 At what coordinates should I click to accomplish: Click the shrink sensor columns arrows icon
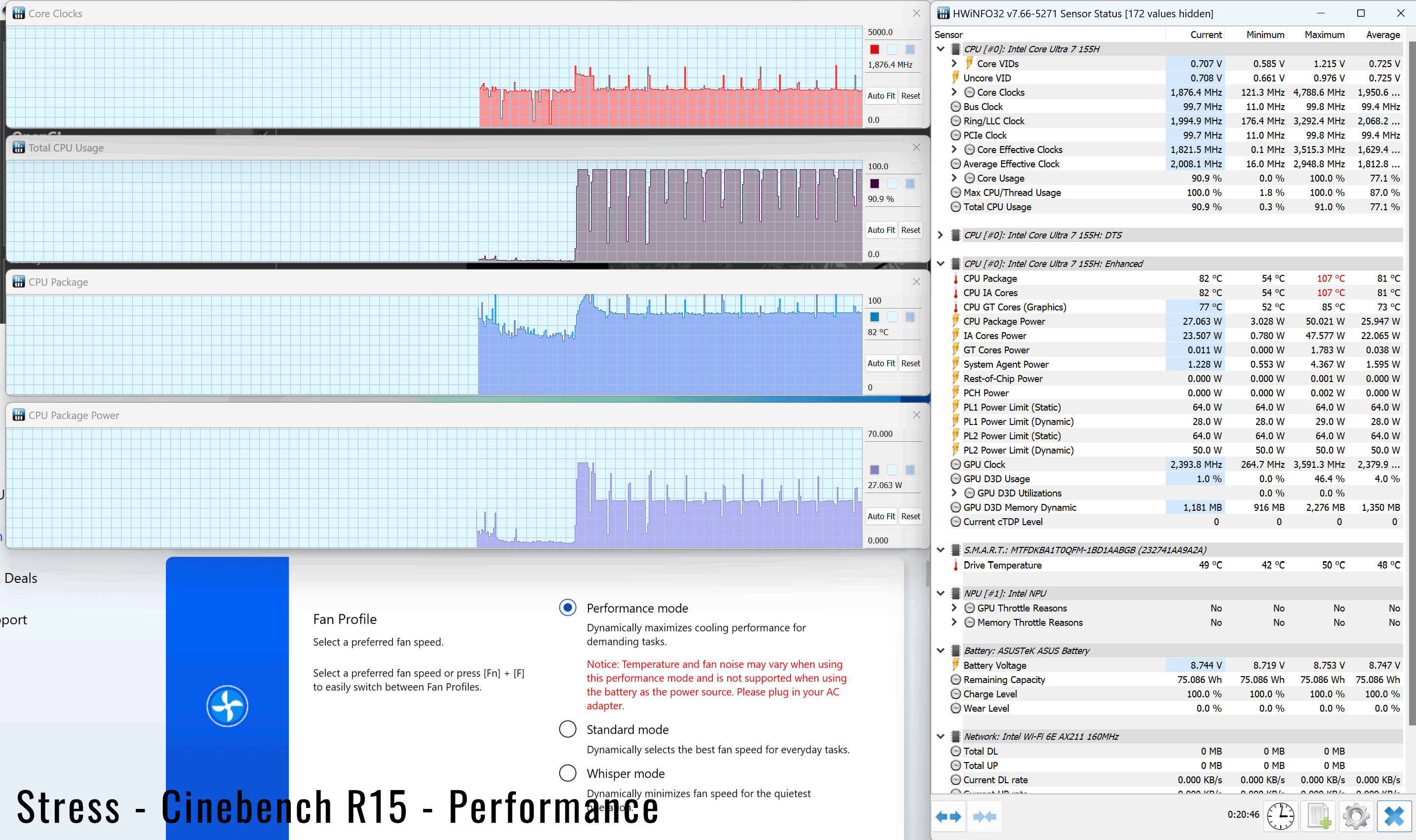click(x=984, y=816)
